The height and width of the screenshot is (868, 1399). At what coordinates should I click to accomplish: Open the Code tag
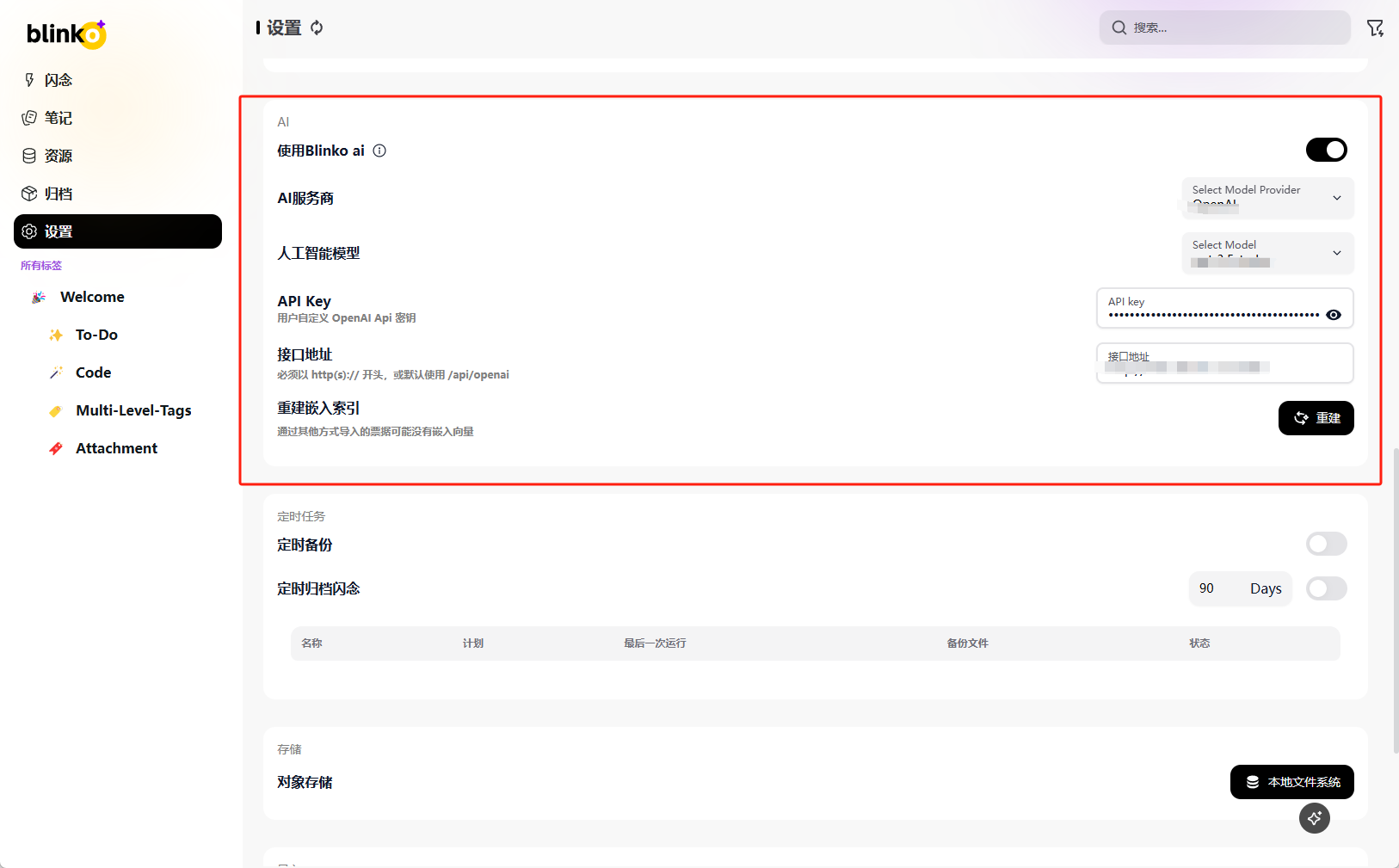pos(93,372)
